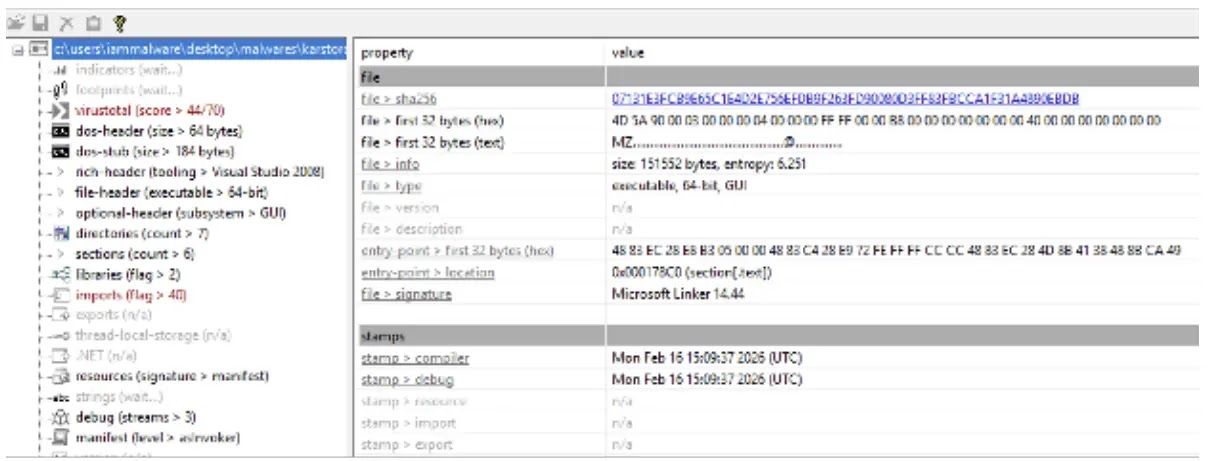The image size is (1208, 461).
Task: Select the 'stamp > export' property row
Action: (x=777, y=445)
